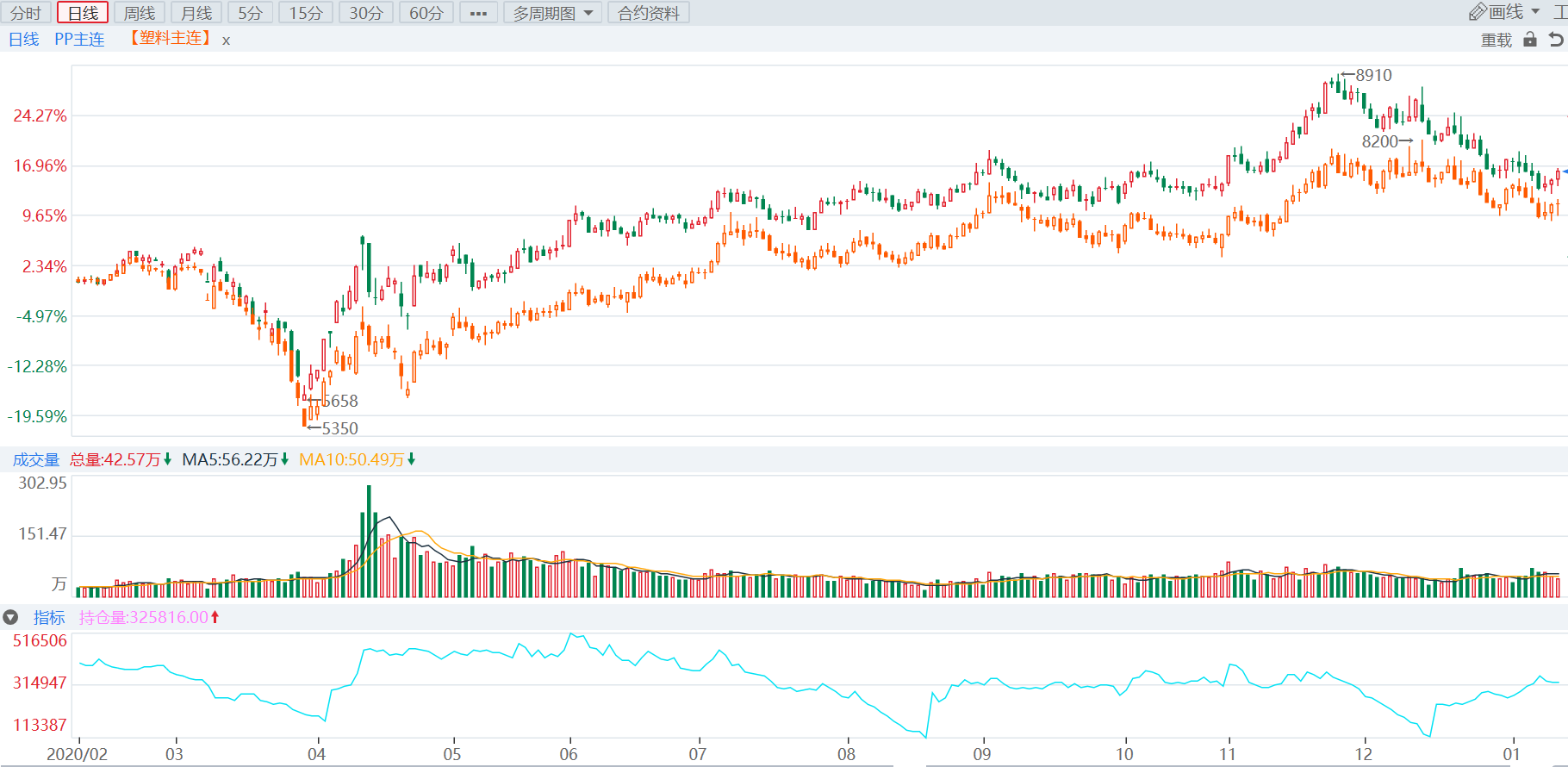Select the 60分 period tab
The image size is (1568, 767).
tap(426, 13)
